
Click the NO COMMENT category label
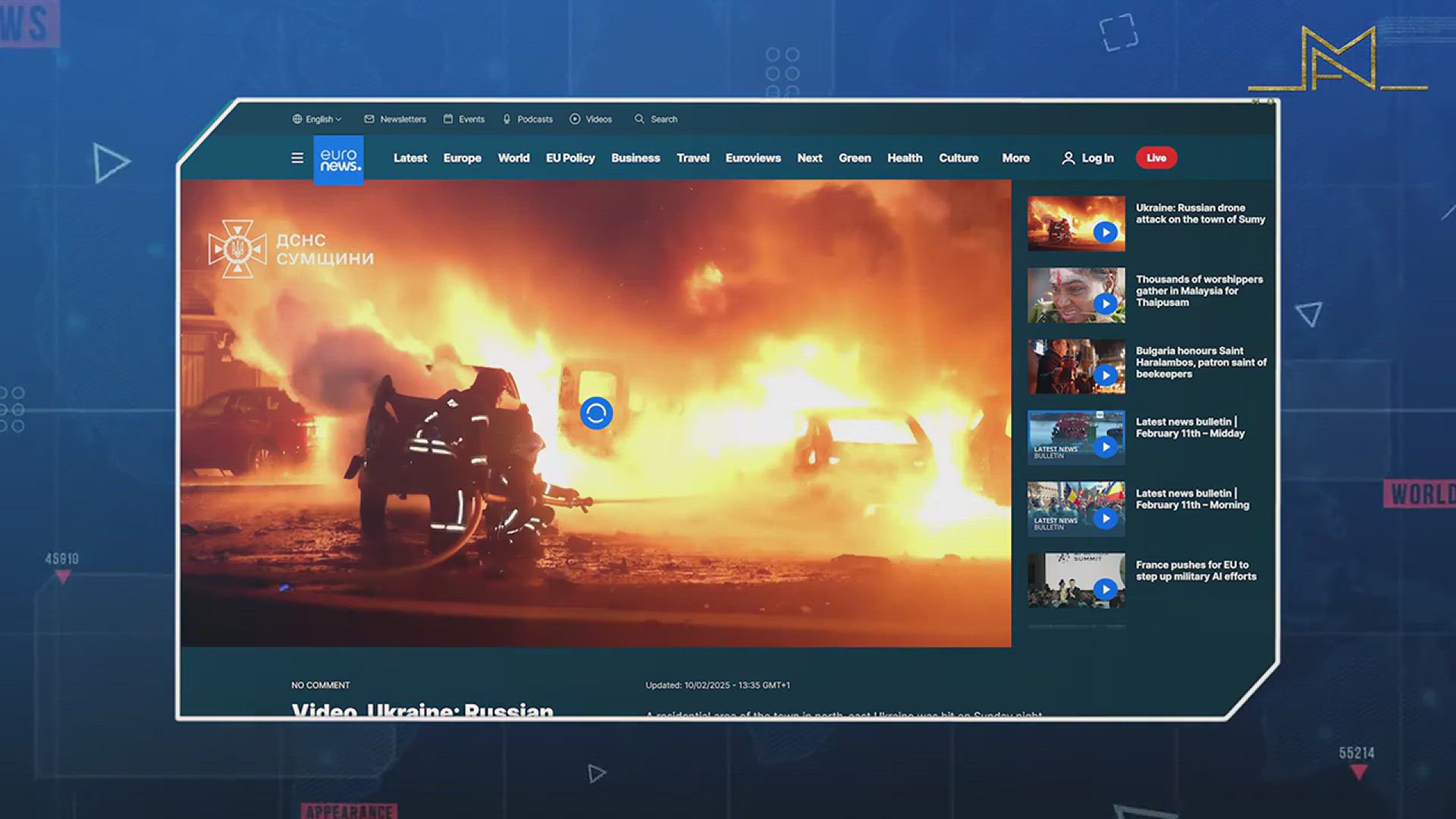[321, 685]
